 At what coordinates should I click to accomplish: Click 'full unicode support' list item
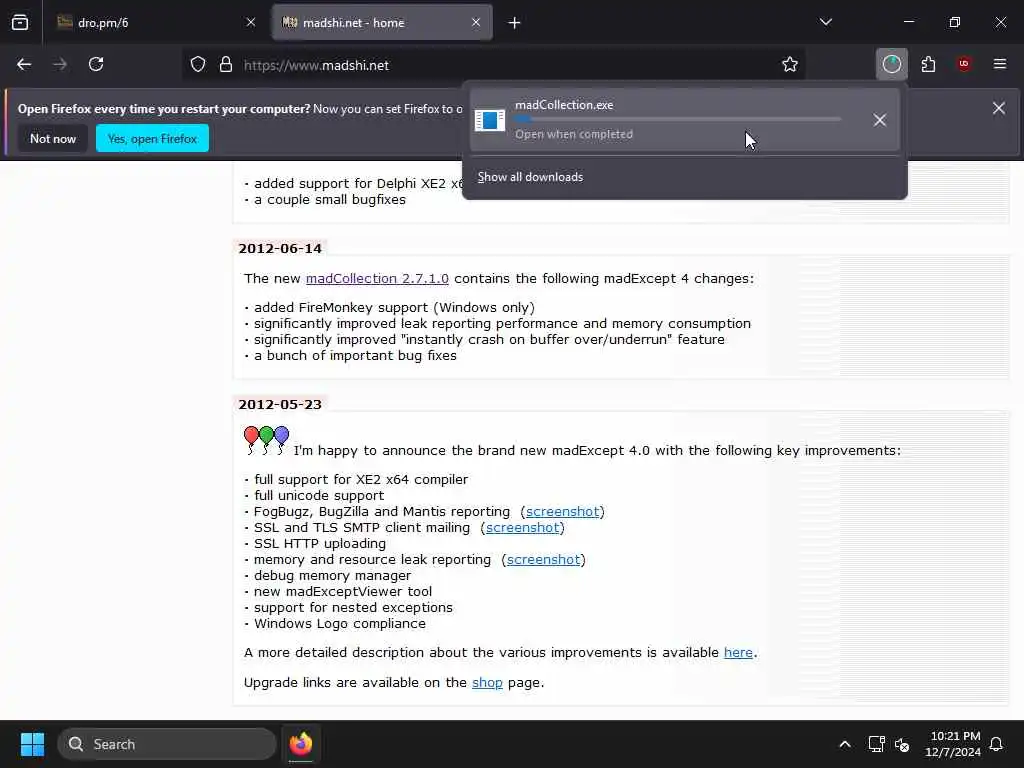point(319,496)
